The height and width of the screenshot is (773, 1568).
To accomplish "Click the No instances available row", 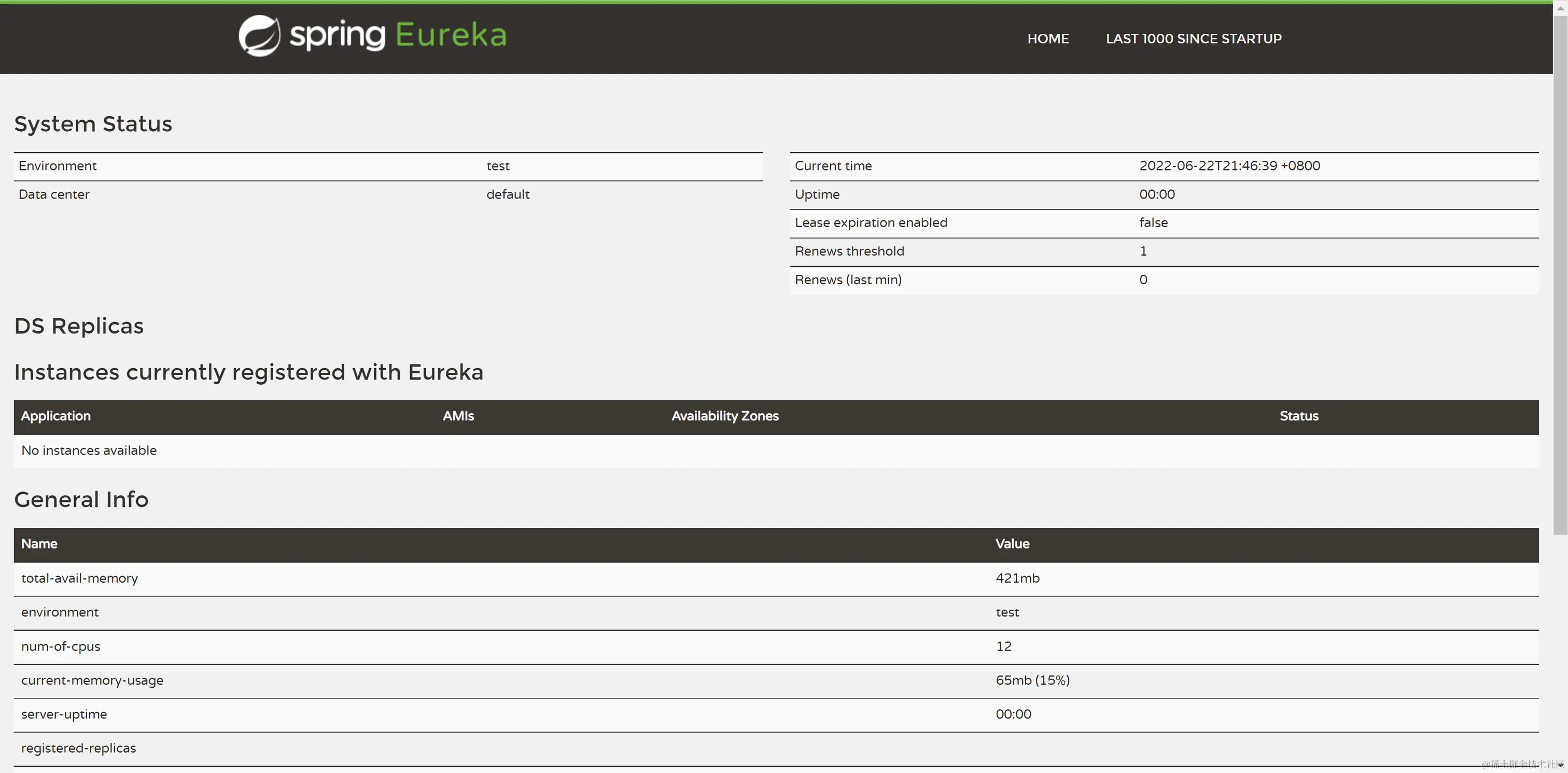I will pyautogui.click(x=89, y=451).
